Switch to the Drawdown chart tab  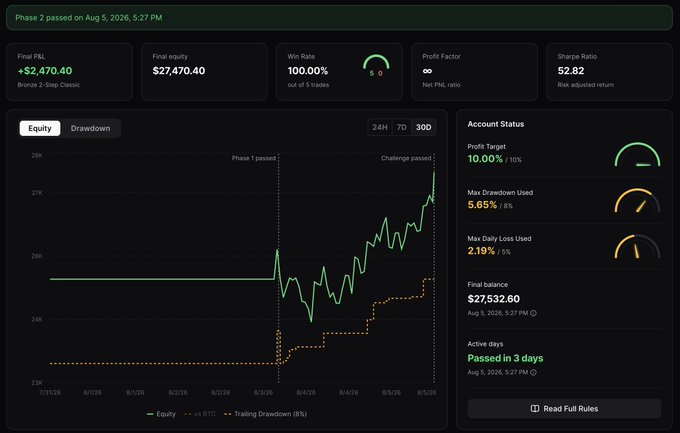click(90, 128)
